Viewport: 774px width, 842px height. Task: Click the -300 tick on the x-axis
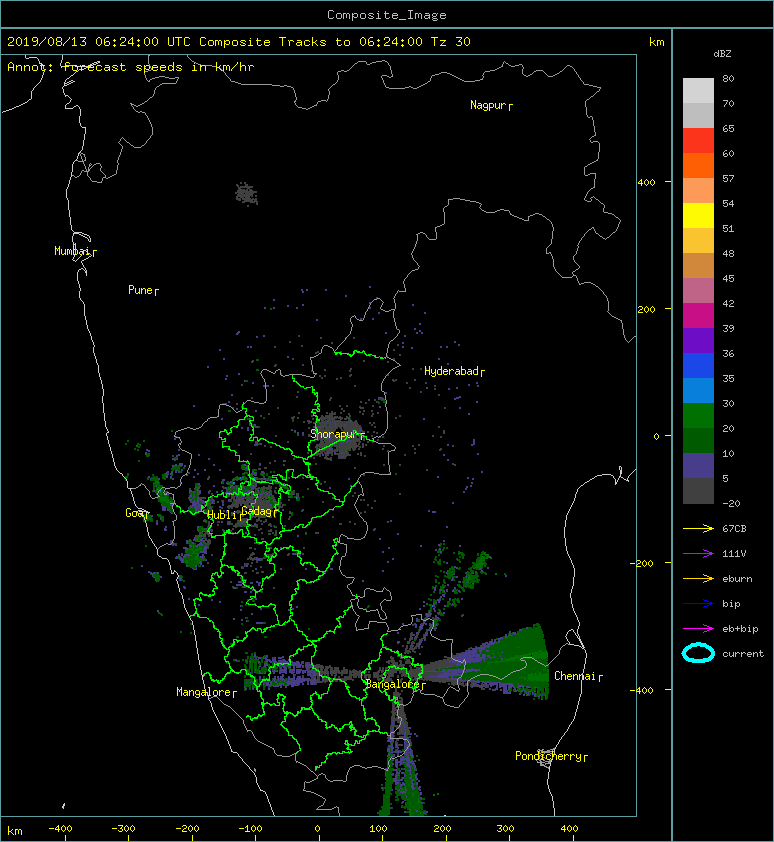pyautogui.click(x=123, y=829)
